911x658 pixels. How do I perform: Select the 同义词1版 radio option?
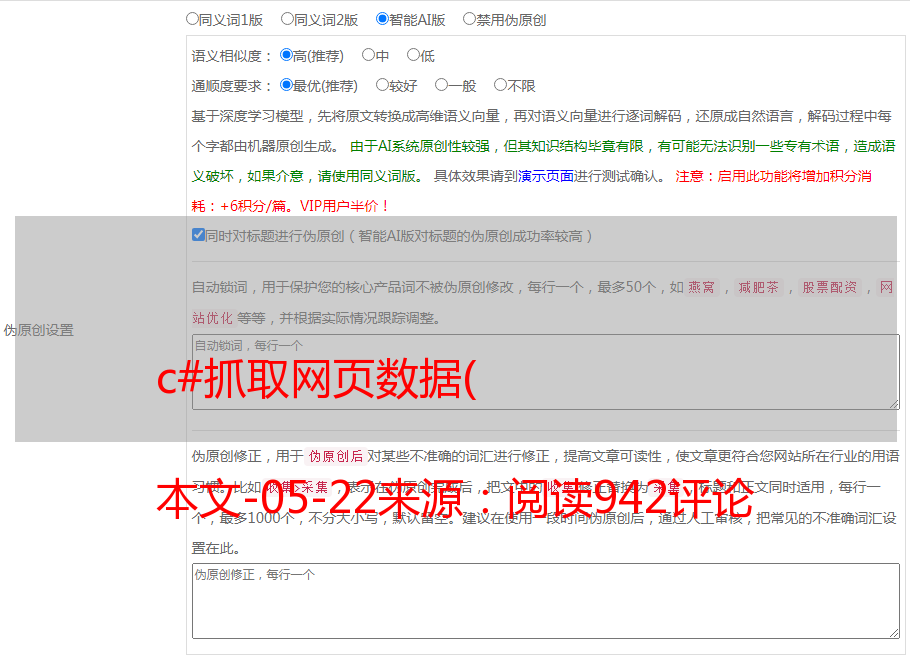(192, 19)
